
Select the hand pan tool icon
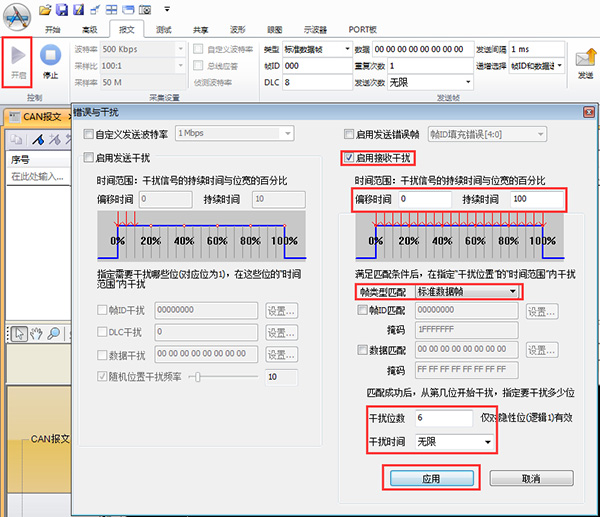tap(35, 334)
